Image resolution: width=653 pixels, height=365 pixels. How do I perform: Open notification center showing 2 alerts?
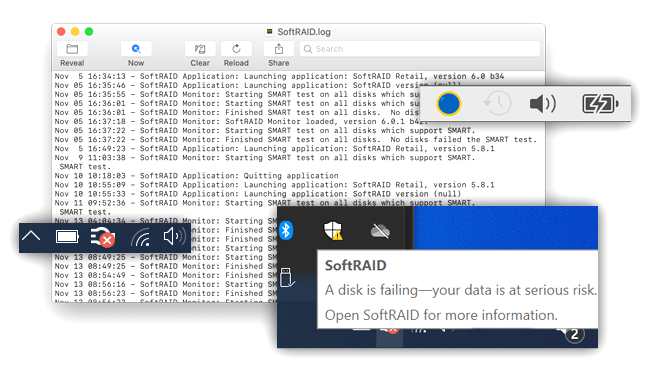[574, 334]
